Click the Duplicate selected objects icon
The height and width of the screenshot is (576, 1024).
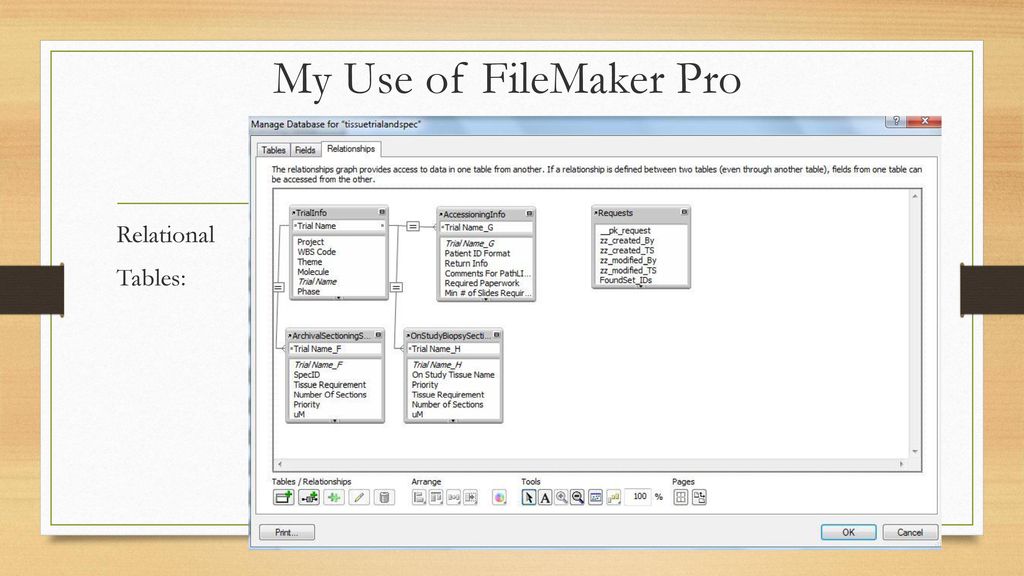[x=334, y=498]
